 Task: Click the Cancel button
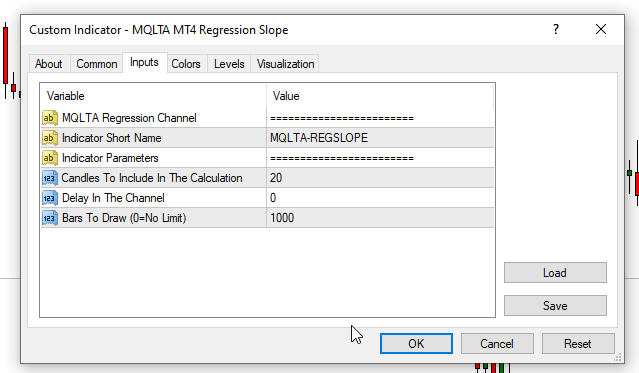tap(497, 344)
